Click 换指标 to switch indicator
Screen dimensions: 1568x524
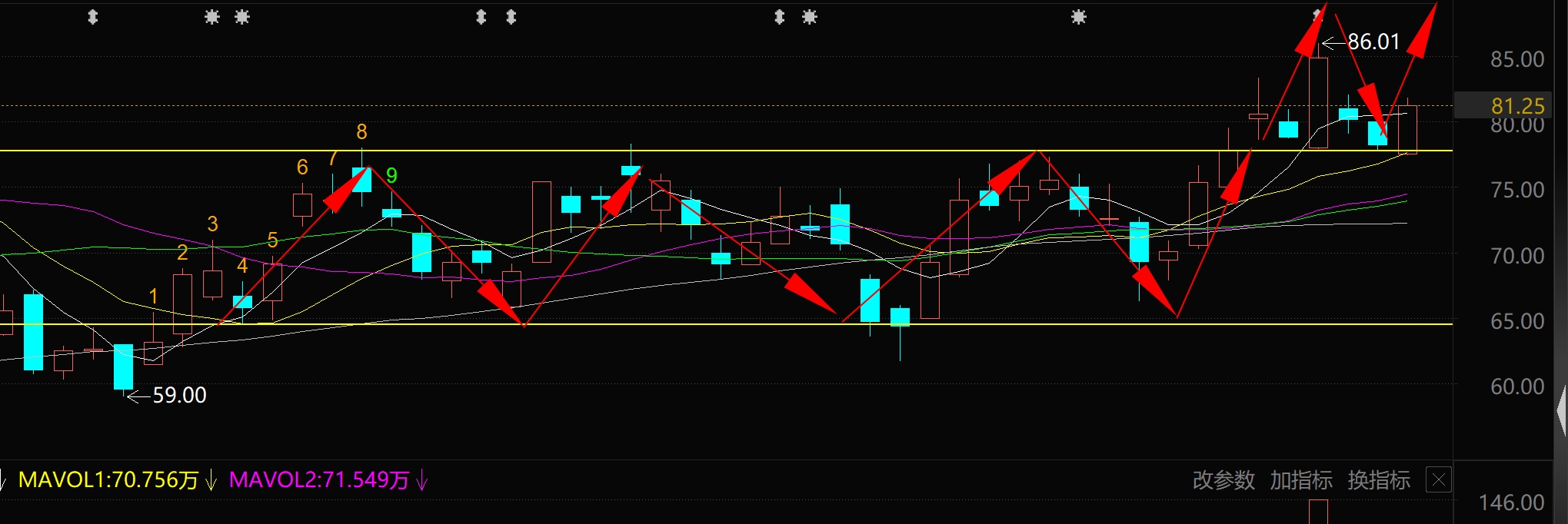1379,480
